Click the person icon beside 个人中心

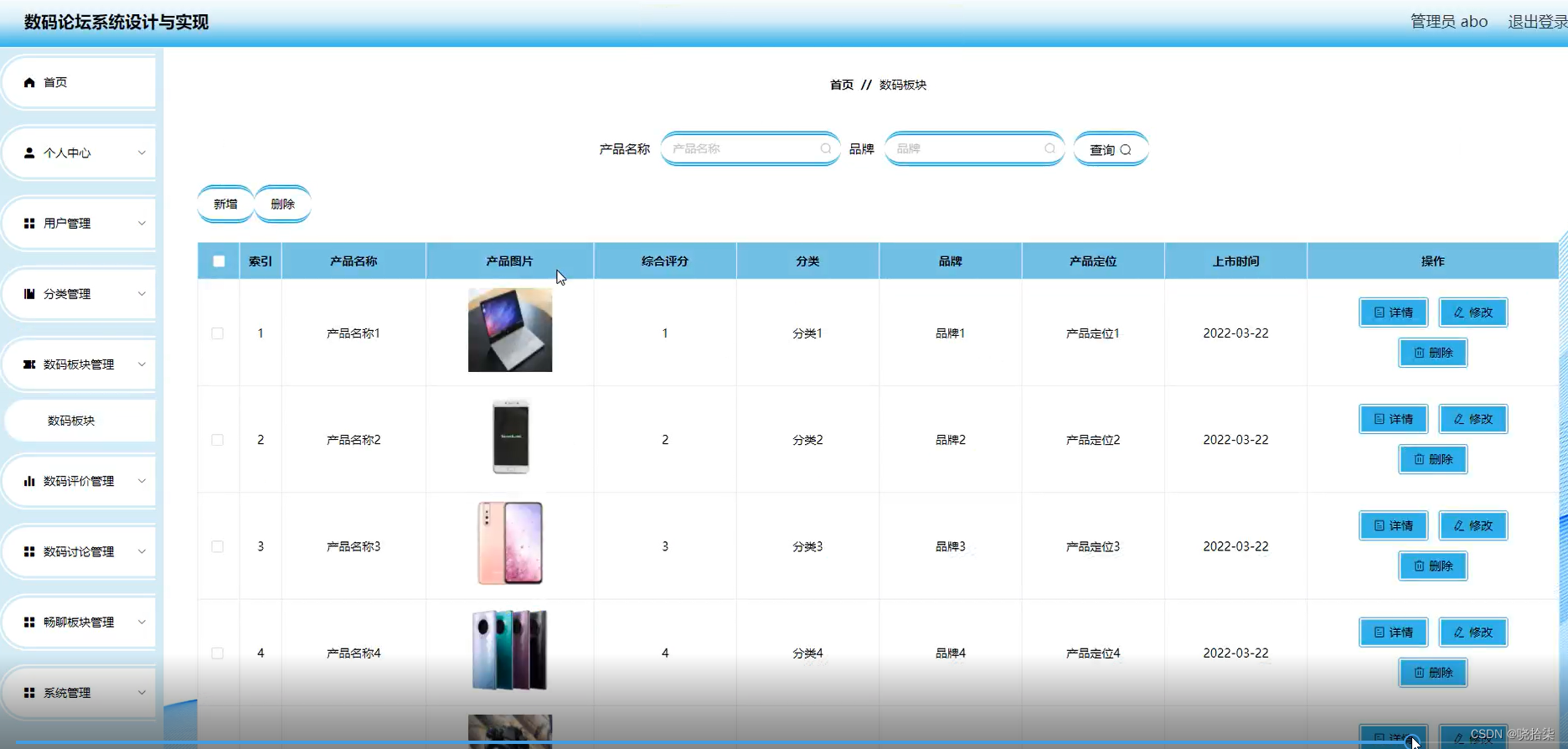tap(29, 152)
